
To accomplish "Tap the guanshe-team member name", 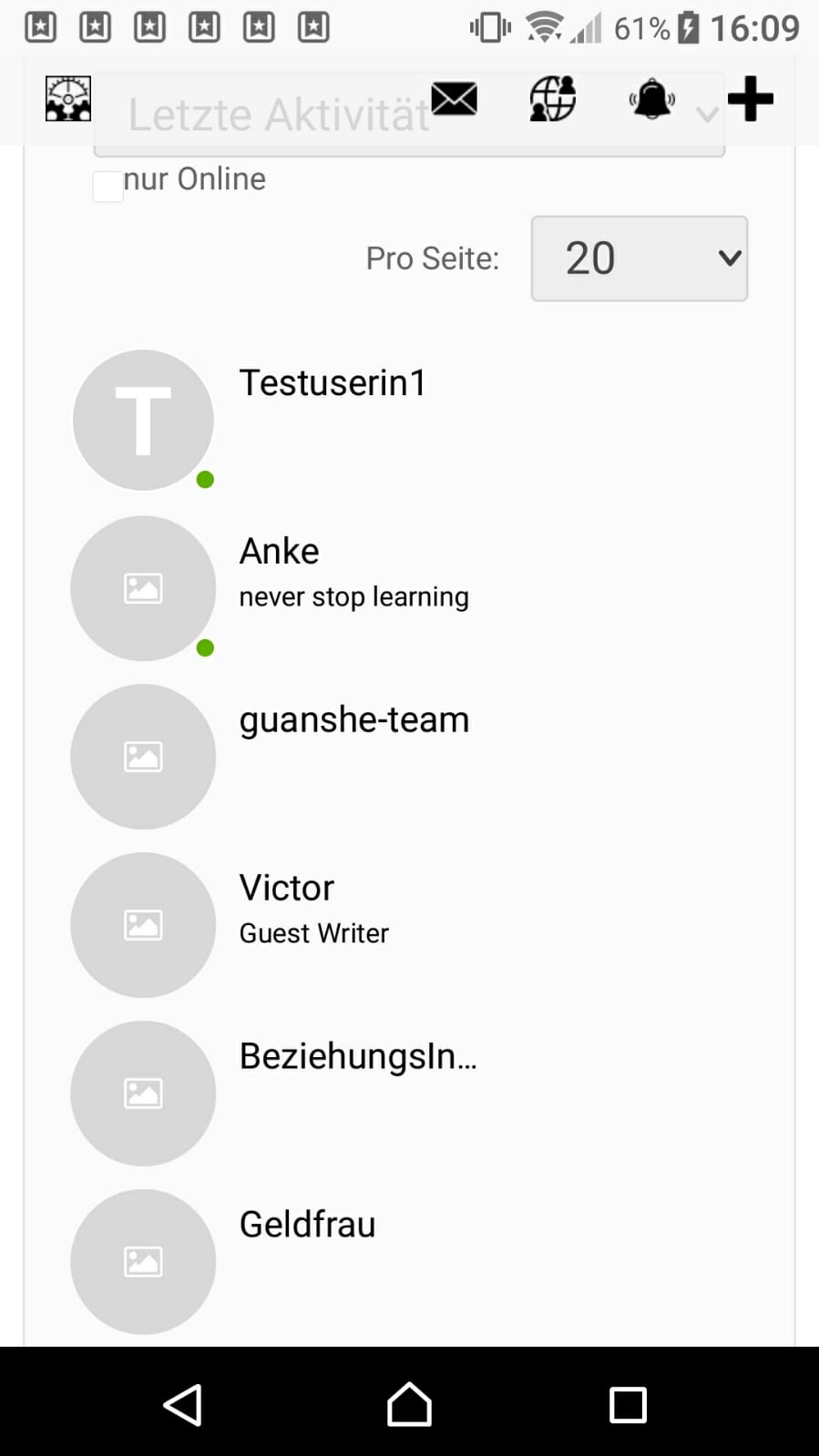I will coord(353,719).
